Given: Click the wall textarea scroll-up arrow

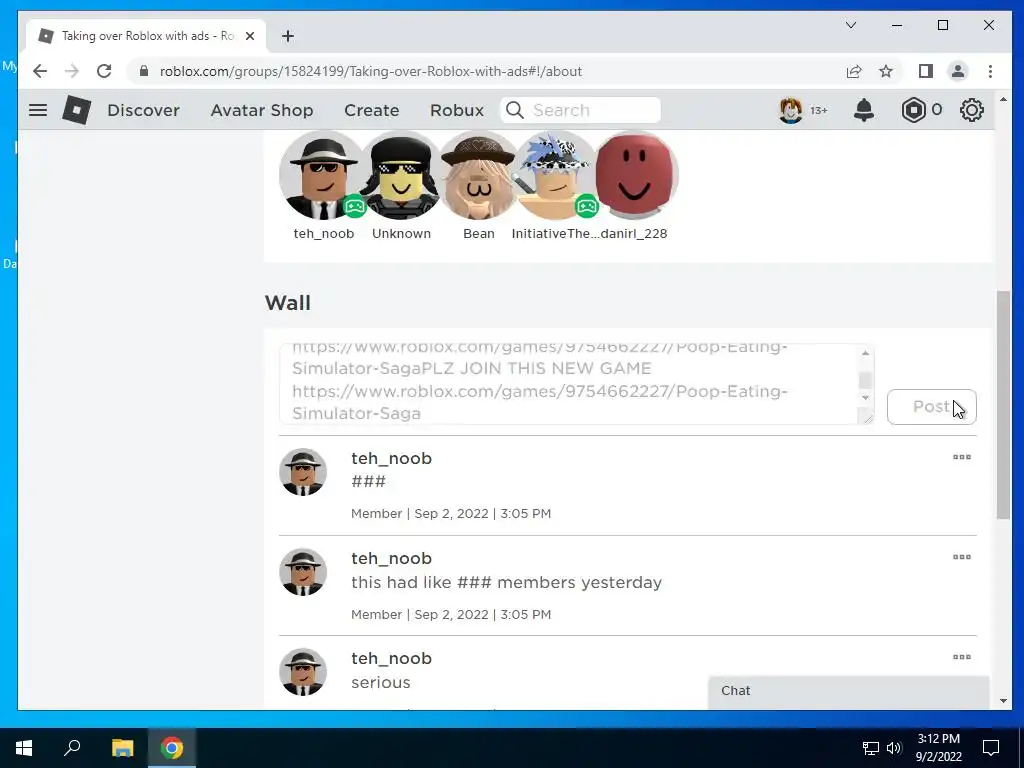Looking at the screenshot, I should point(865,353).
